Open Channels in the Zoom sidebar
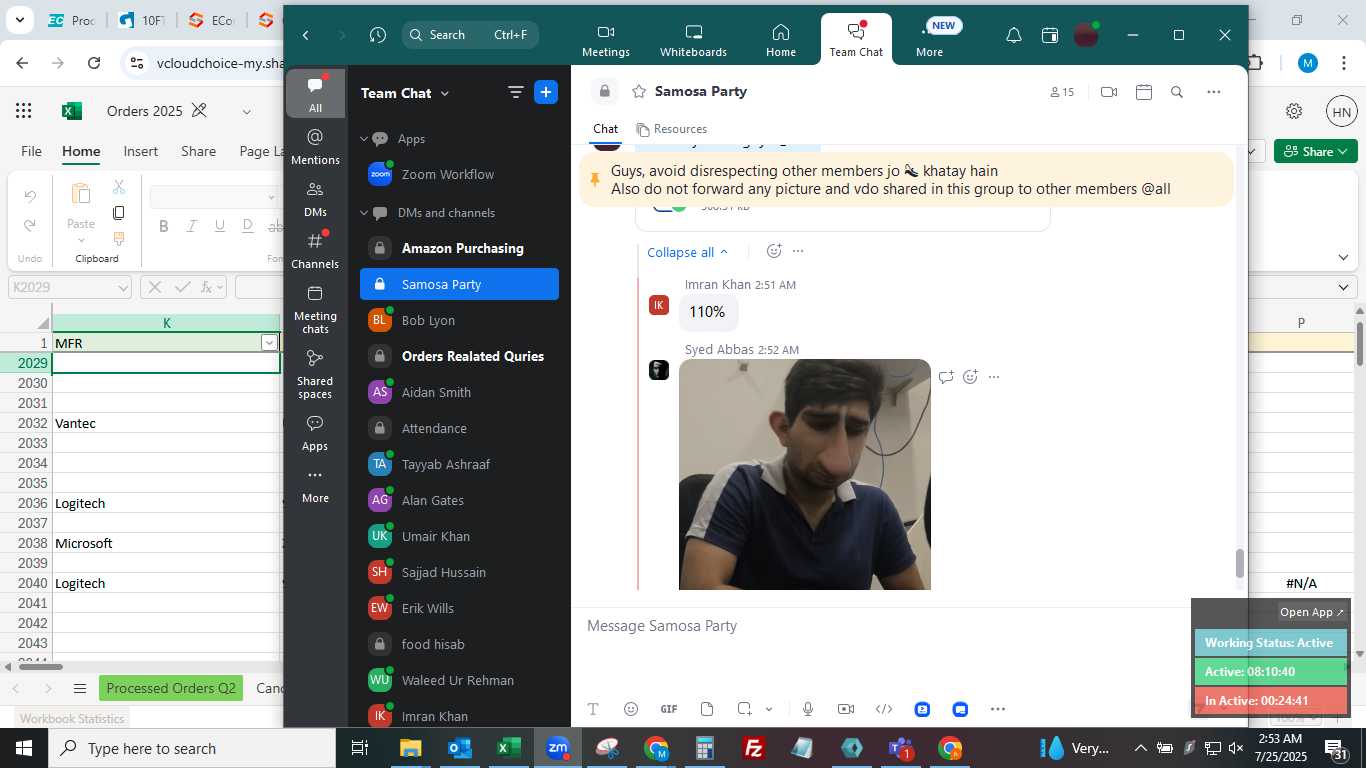The image size is (1366, 768). point(315,250)
